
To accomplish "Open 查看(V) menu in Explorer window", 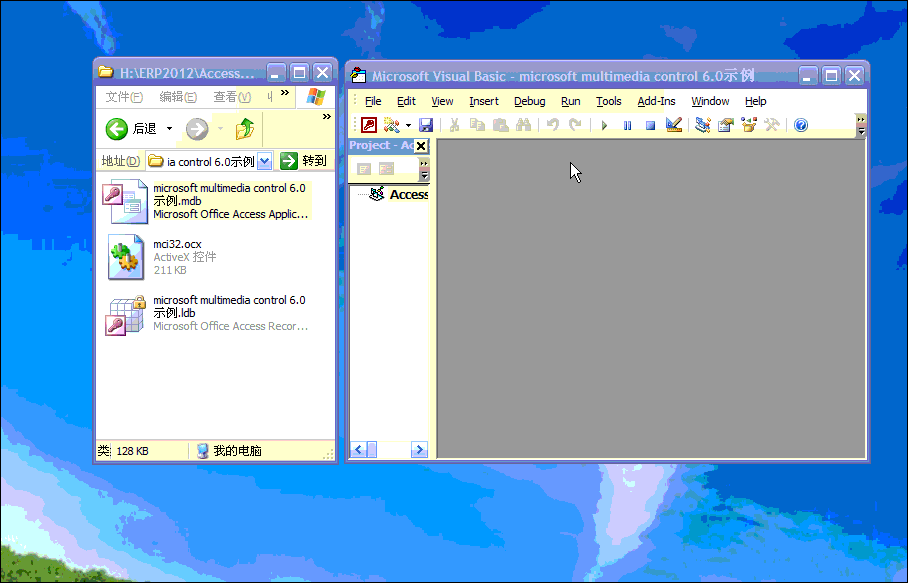I will coord(232,97).
